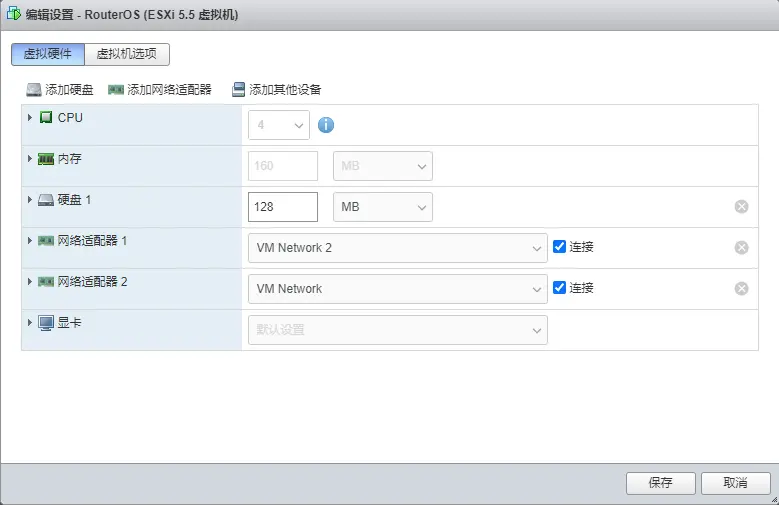Viewport: 779px width, 505px height.
Task: Open the CPU count dropdown showing 4
Action: click(x=279, y=125)
